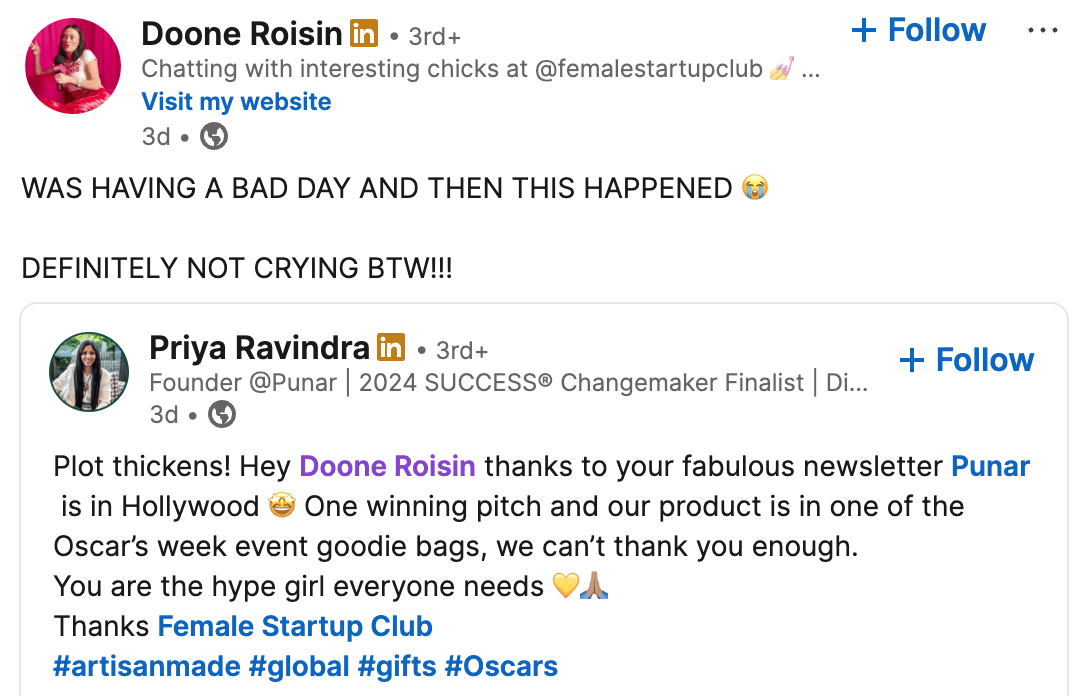Open the Female Startup Club mention
Image resolution: width=1090 pixels, height=696 pixels.
[295, 626]
